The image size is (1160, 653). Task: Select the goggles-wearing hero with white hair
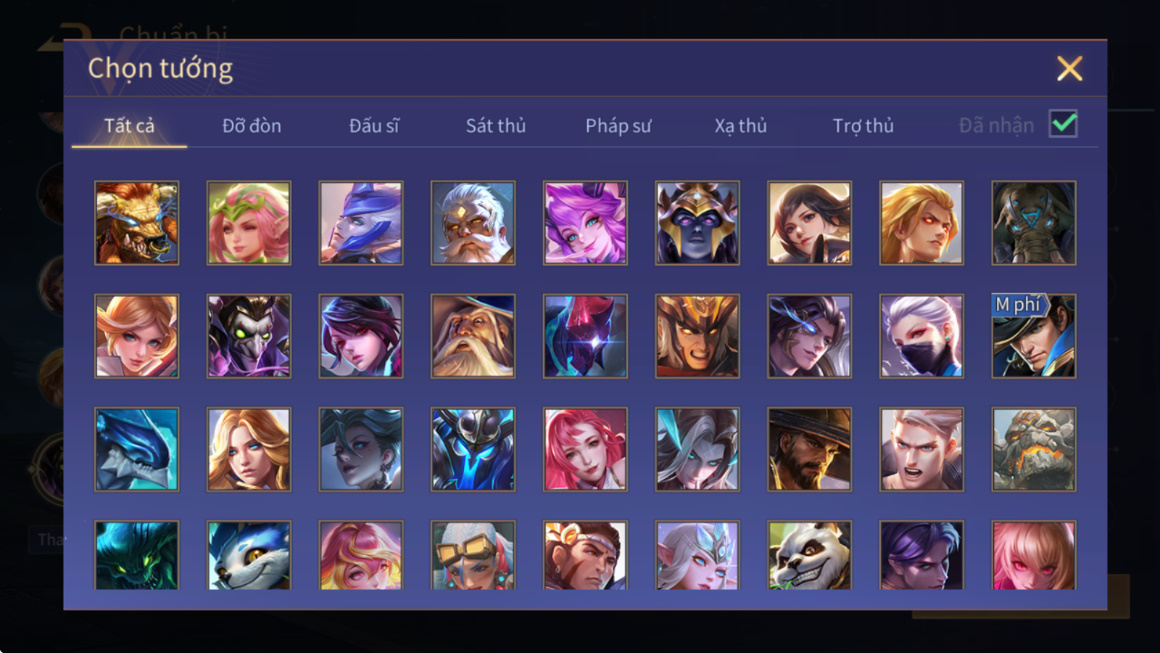coord(473,555)
